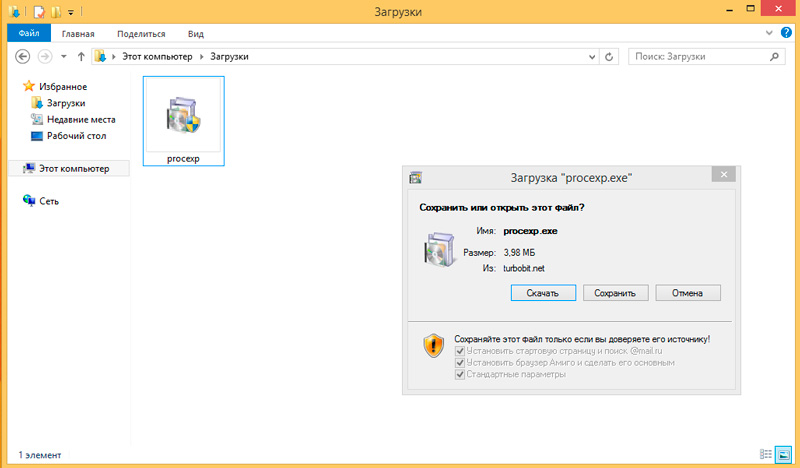Go up one folder level
The height and width of the screenshot is (468, 800).
[x=81, y=57]
